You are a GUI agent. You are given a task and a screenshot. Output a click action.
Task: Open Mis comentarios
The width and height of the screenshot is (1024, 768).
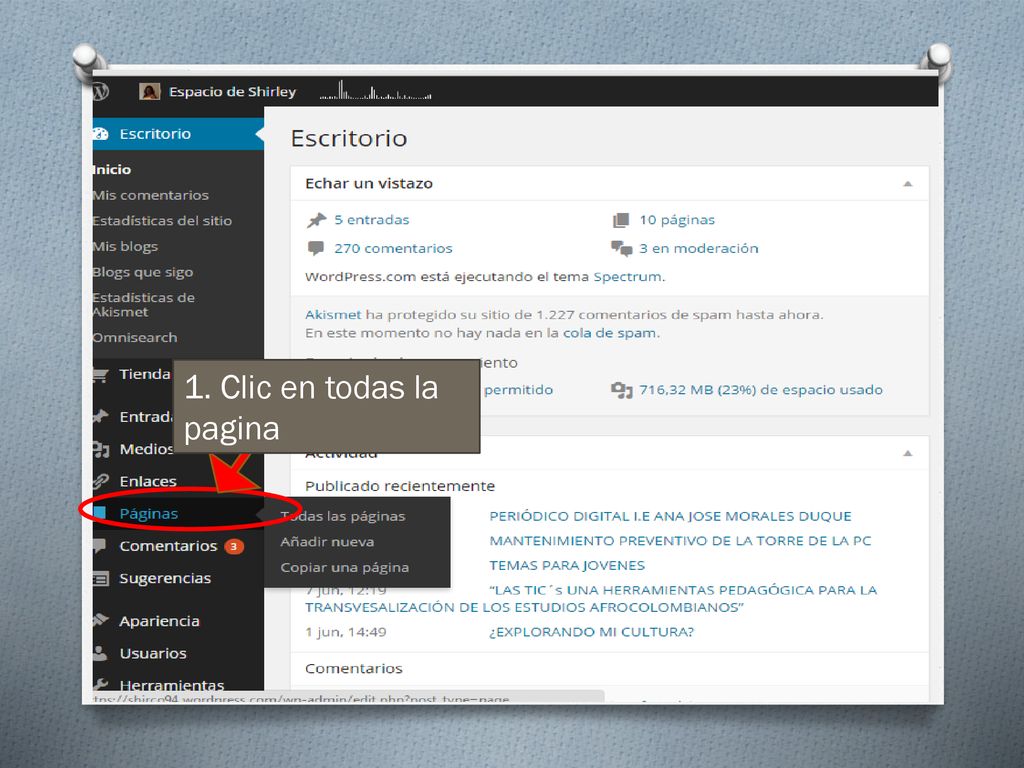click(151, 195)
